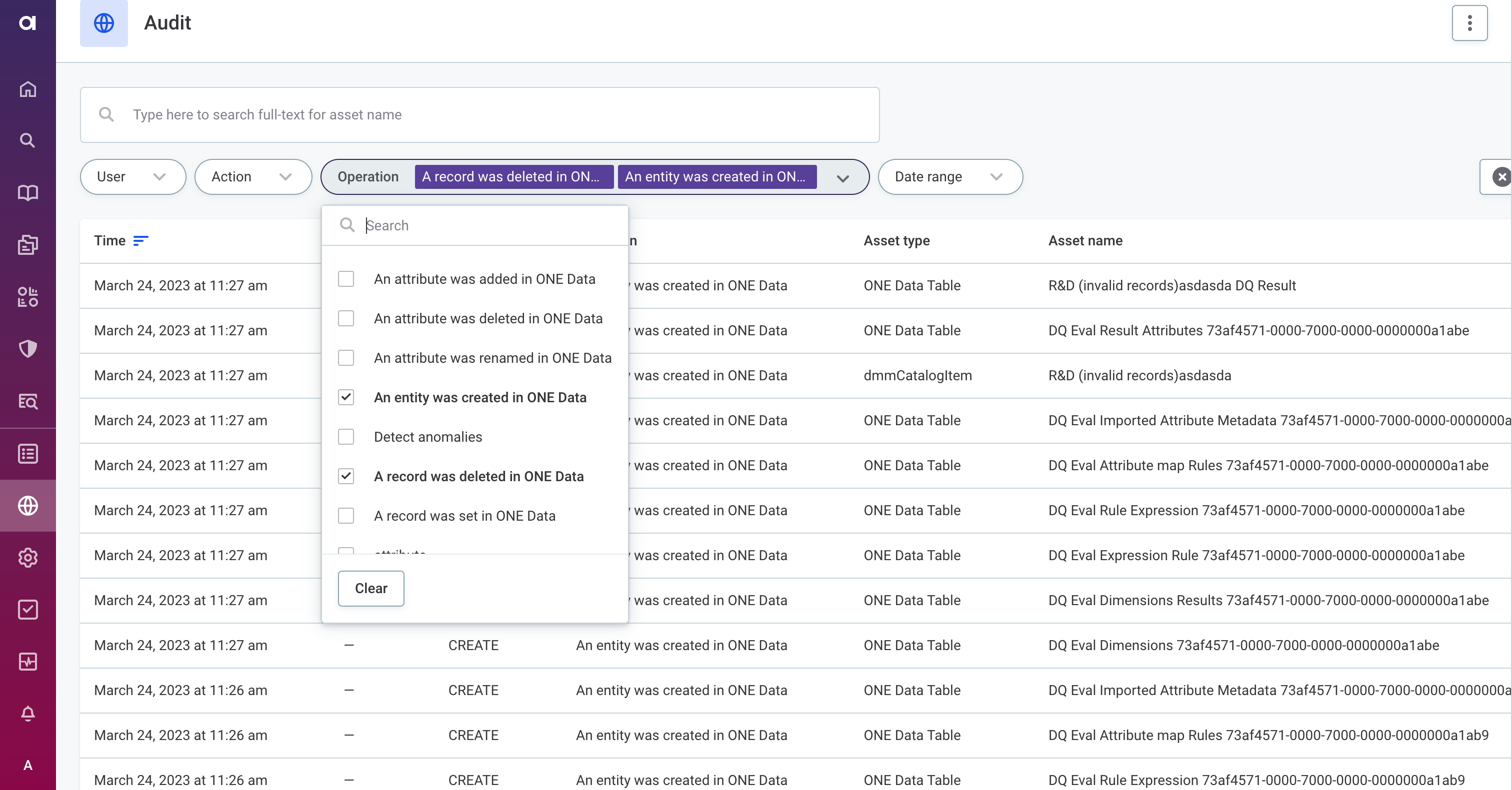Collapse the Operation filter chevron
1512x790 pixels.
843,178
